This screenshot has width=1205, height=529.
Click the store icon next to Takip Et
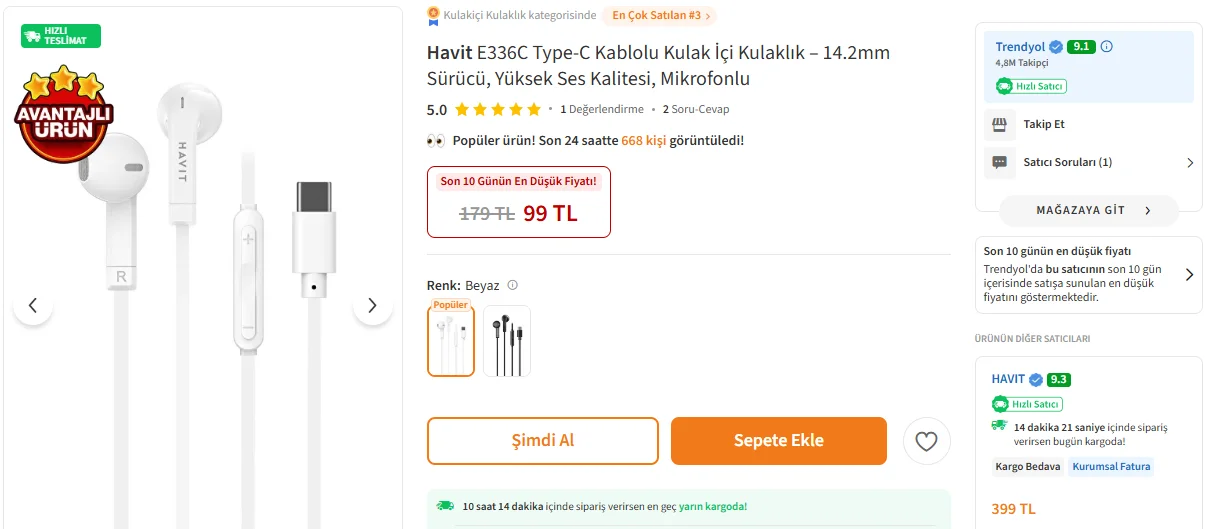click(x=998, y=125)
